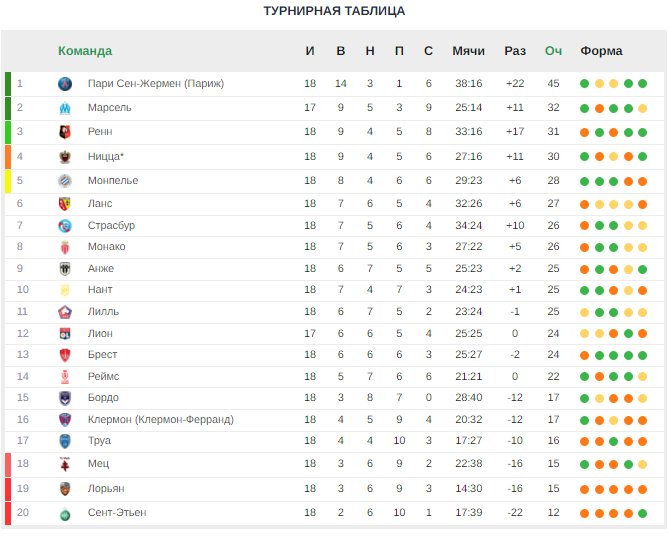Image resolution: width=668 pixels, height=537 pixels.
Task: Click the Paris Saint-Germain club logo
Action: 65,84
